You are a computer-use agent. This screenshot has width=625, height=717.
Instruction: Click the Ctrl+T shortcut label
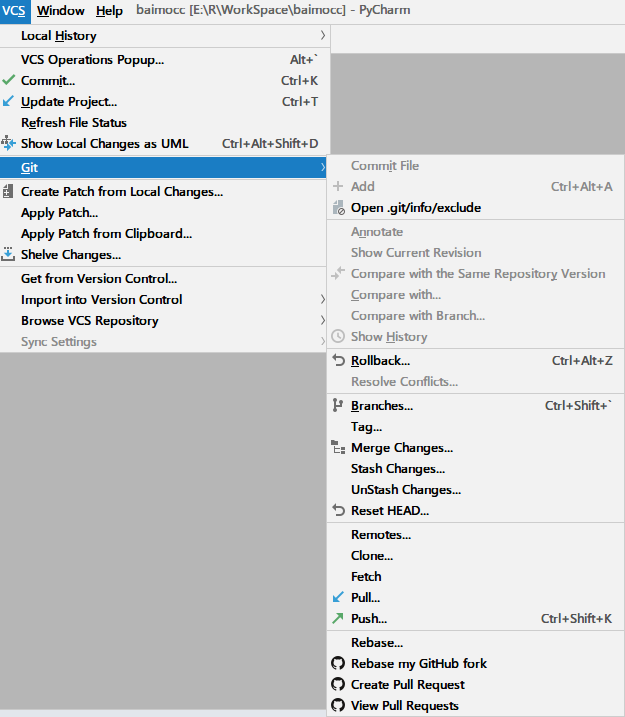(300, 102)
